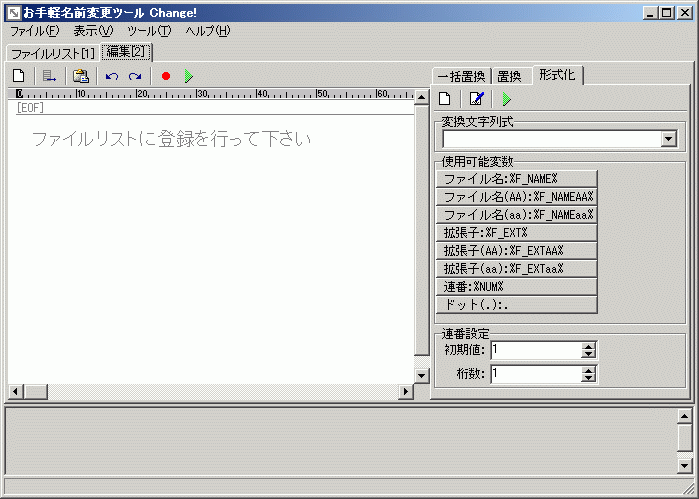Click the clipboard paste icon
The height and width of the screenshot is (499, 699).
[x=81, y=76]
